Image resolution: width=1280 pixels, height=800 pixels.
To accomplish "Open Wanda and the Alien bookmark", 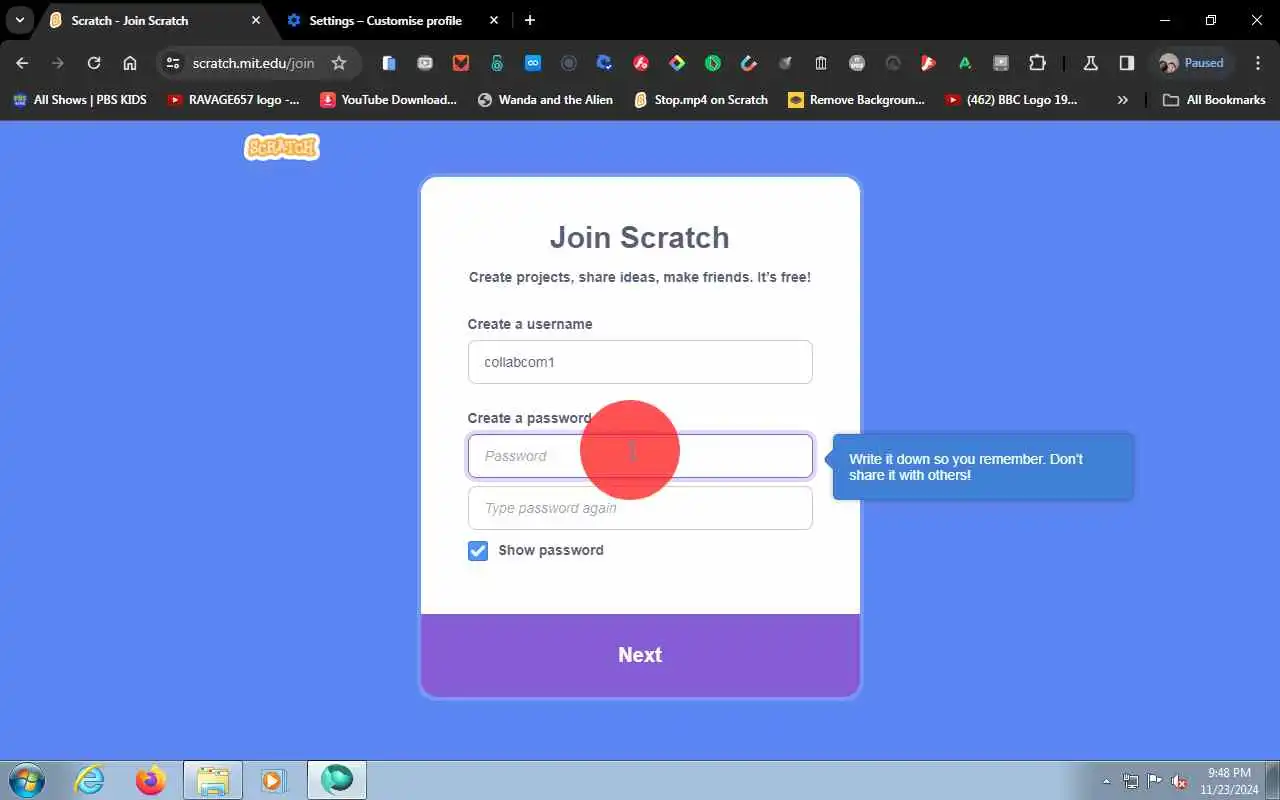I will point(546,100).
